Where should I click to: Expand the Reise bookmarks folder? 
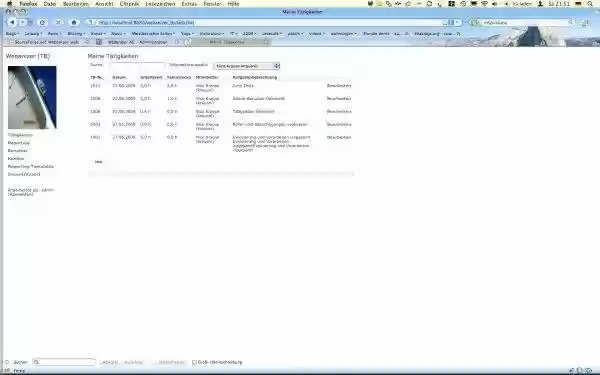54,34
